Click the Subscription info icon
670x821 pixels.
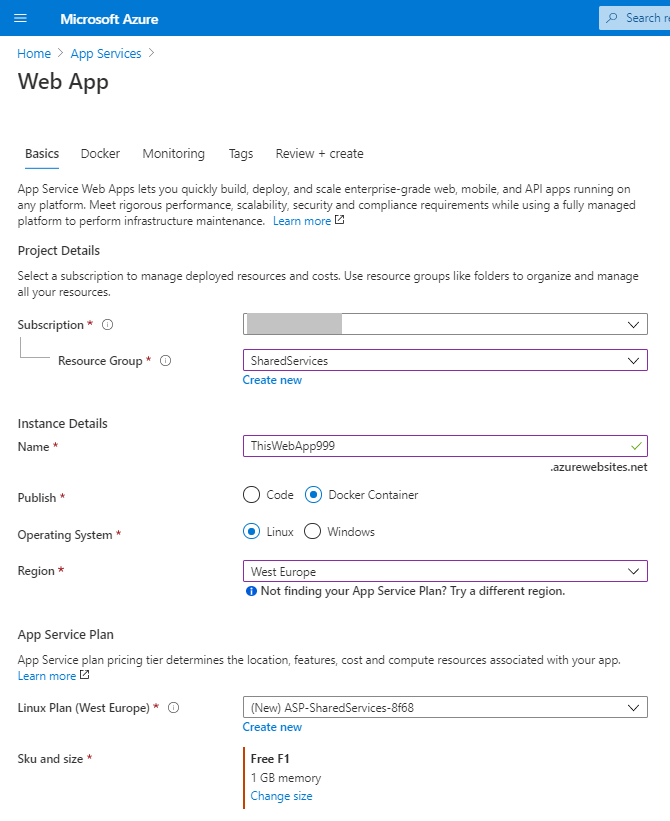point(107,325)
